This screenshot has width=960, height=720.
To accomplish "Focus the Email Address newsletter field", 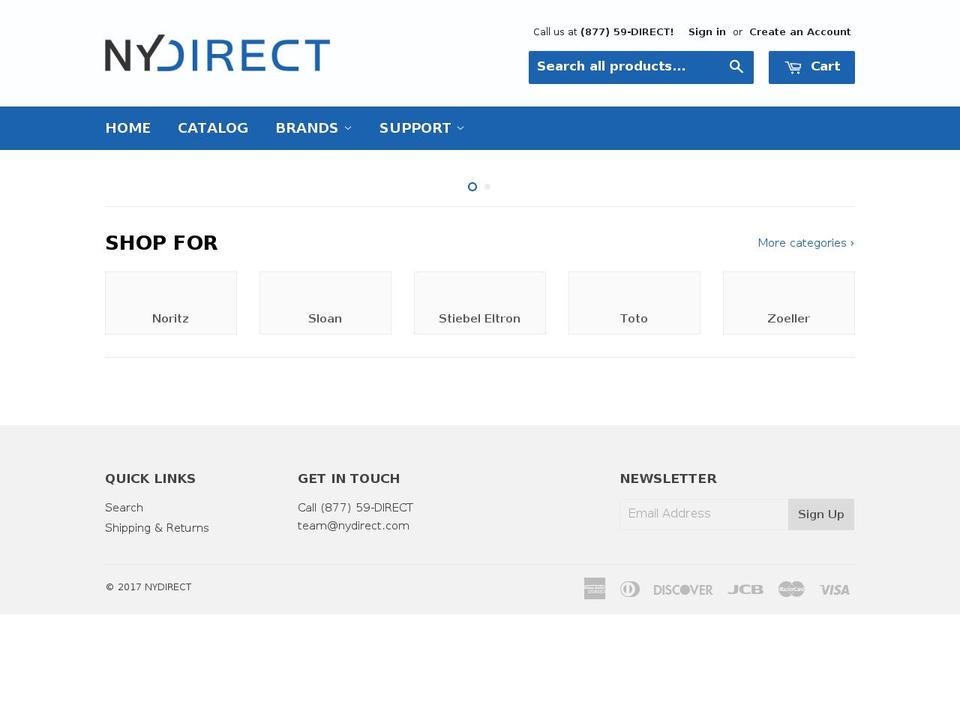I will tap(704, 514).
